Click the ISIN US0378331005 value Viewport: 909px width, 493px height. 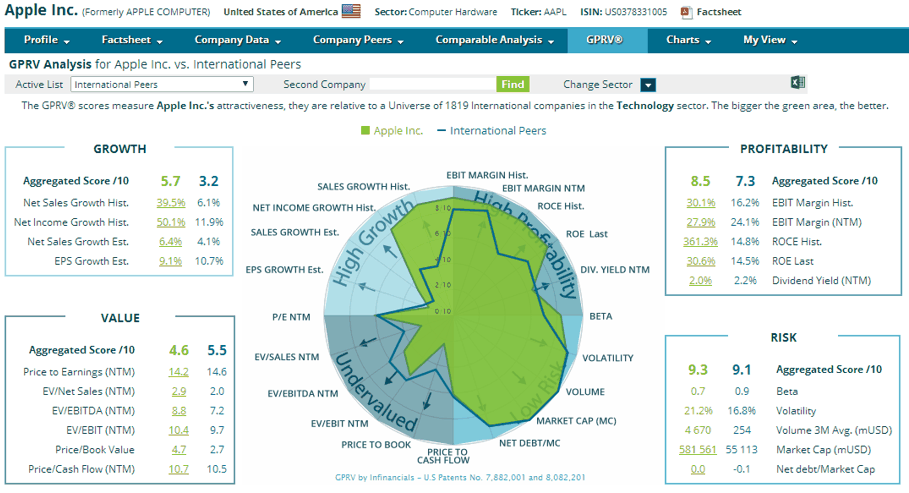coord(636,12)
